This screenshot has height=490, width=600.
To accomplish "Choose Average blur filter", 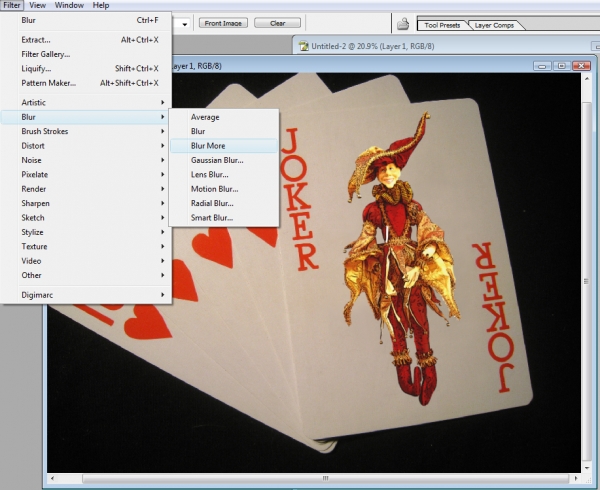I will click(224, 117).
